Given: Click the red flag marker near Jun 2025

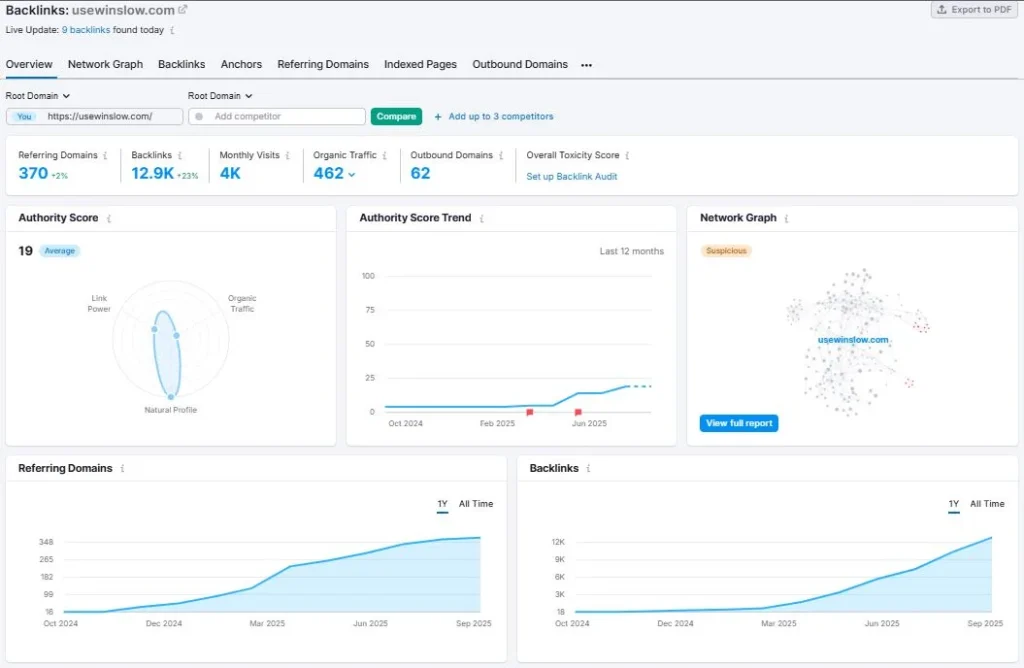Looking at the screenshot, I should coord(578,413).
